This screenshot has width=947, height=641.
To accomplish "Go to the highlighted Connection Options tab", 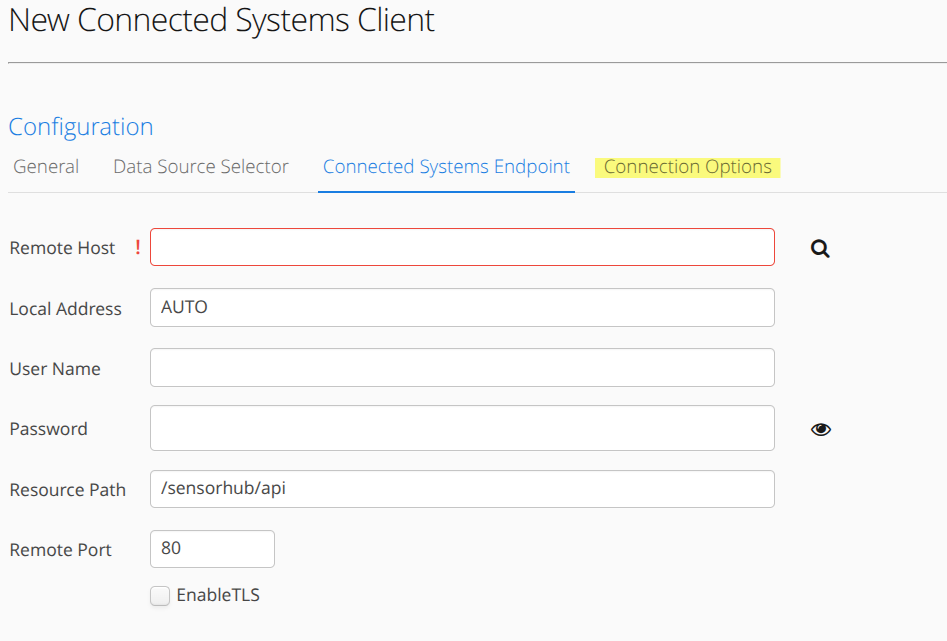I will (x=687, y=167).
